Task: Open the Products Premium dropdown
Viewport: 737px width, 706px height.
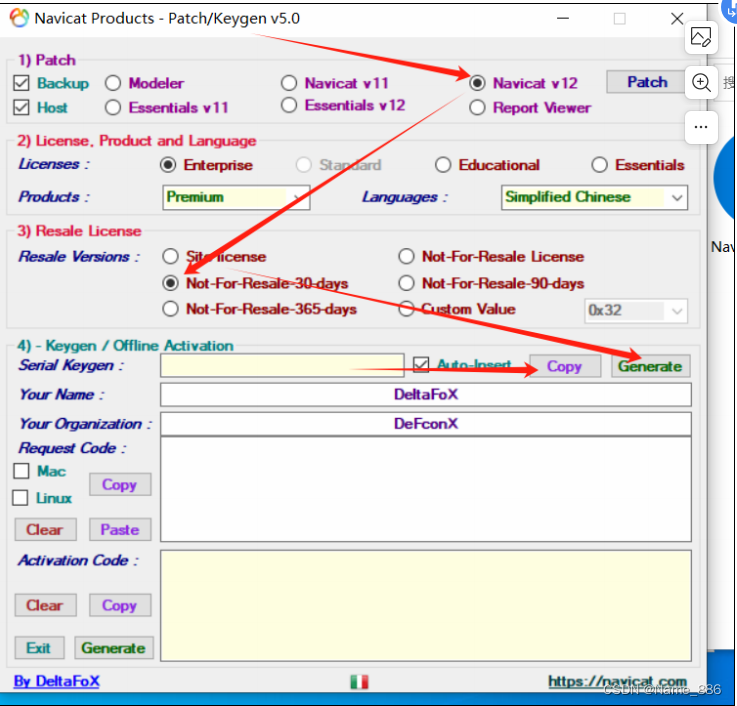Action: click(x=236, y=197)
